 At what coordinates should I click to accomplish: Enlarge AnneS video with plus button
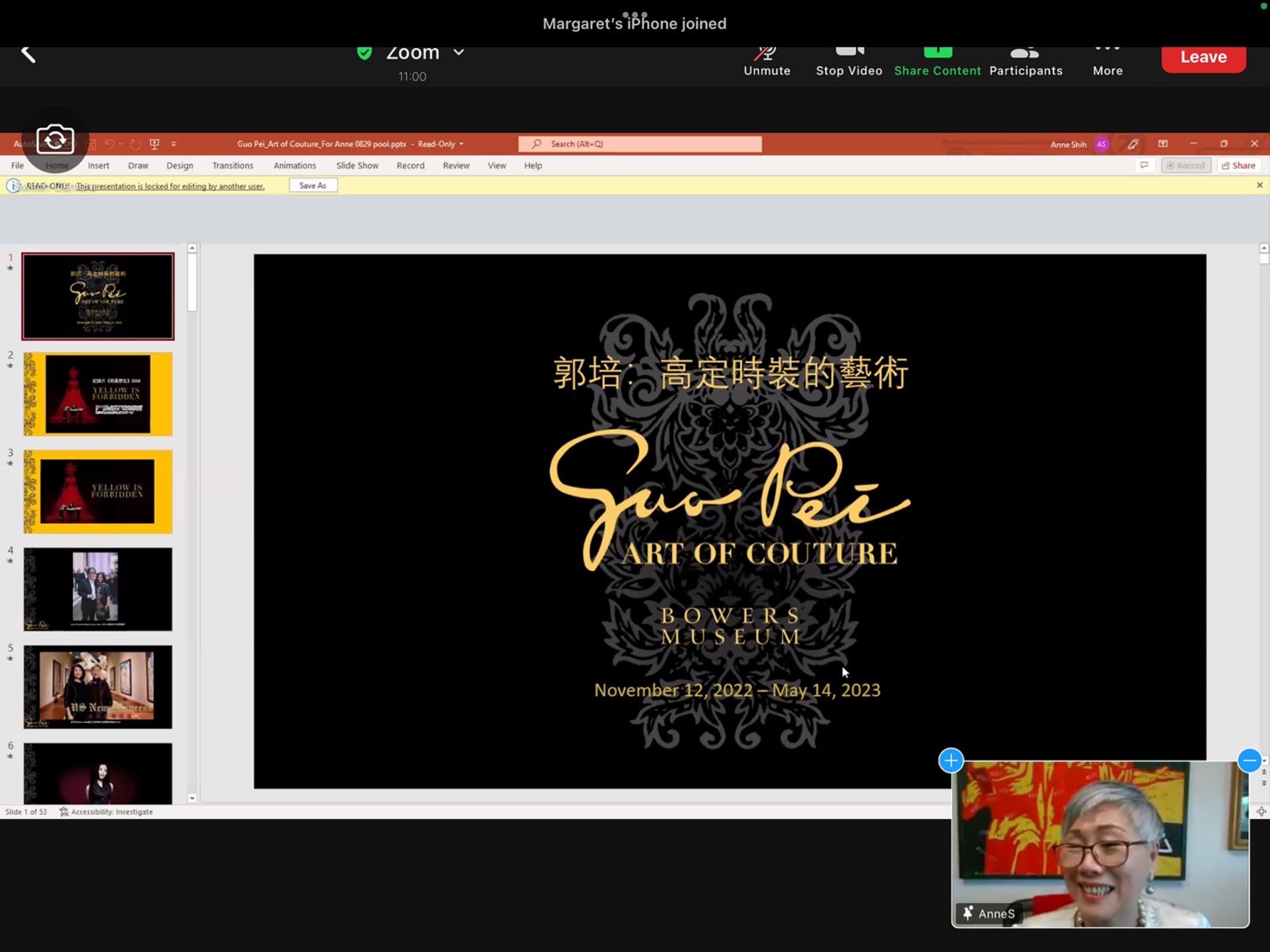point(951,760)
